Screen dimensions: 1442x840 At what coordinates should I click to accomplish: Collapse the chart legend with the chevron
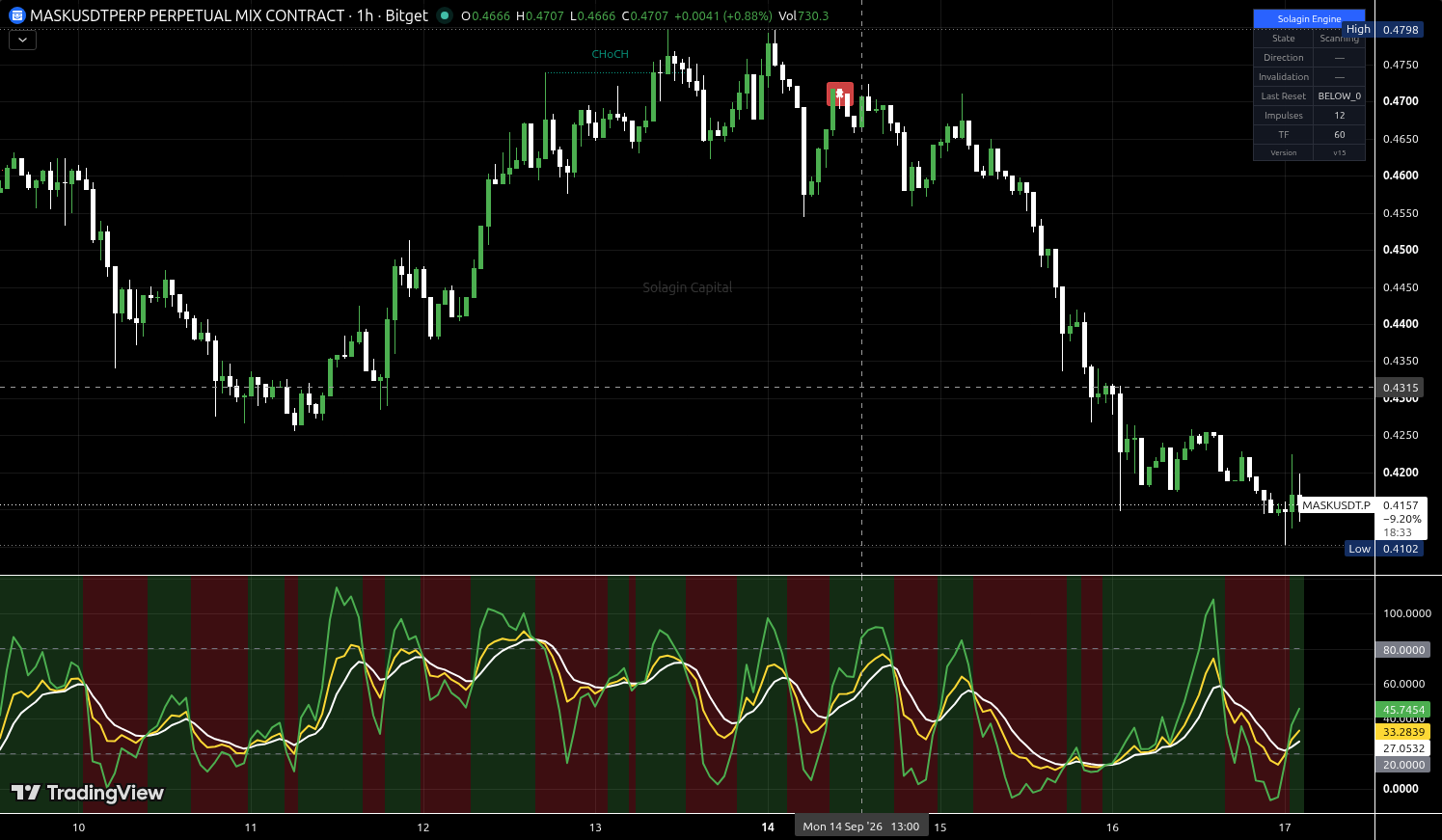[22, 41]
